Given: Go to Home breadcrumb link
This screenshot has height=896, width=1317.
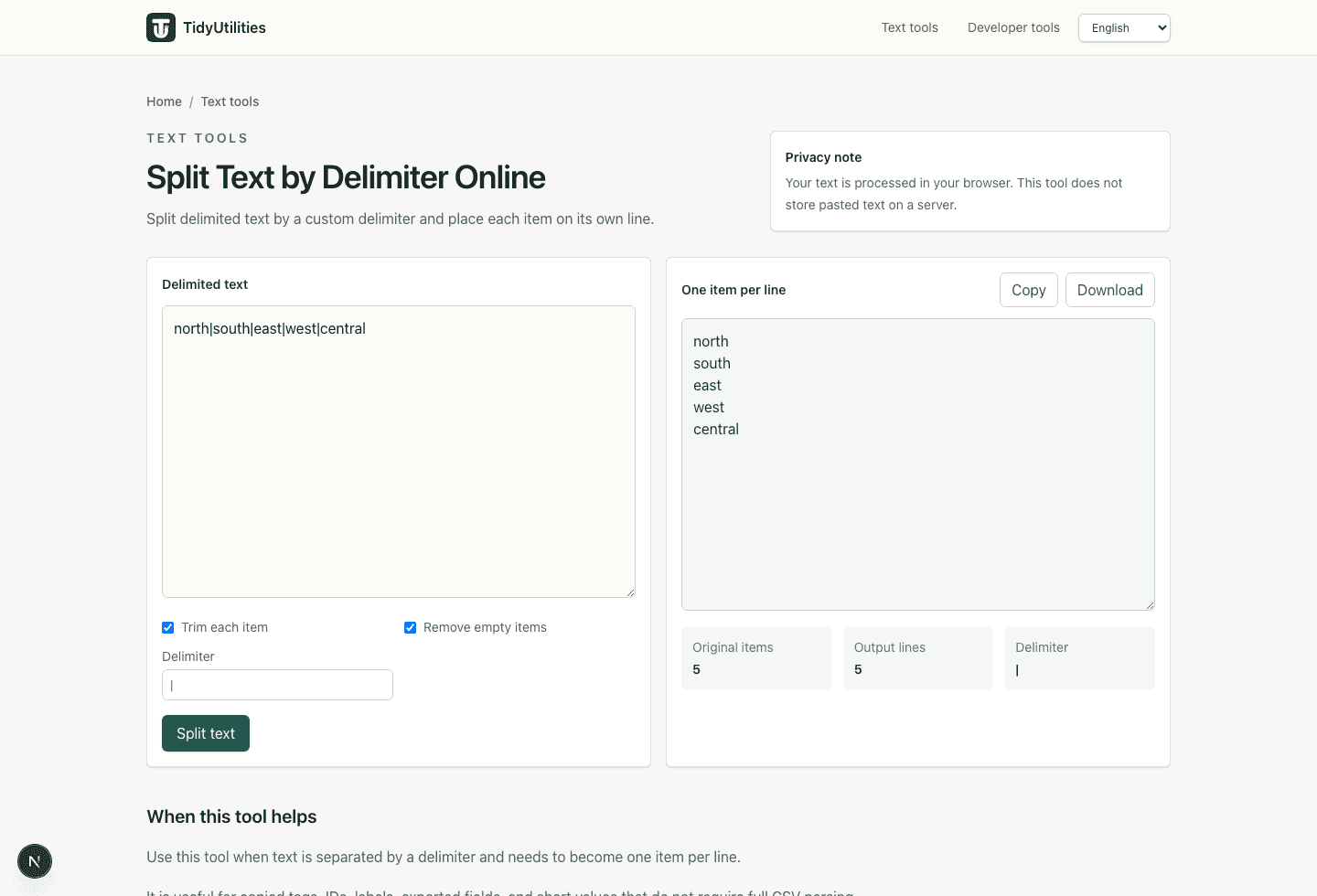Looking at the screenshot, I should click(x=165, y=101).
